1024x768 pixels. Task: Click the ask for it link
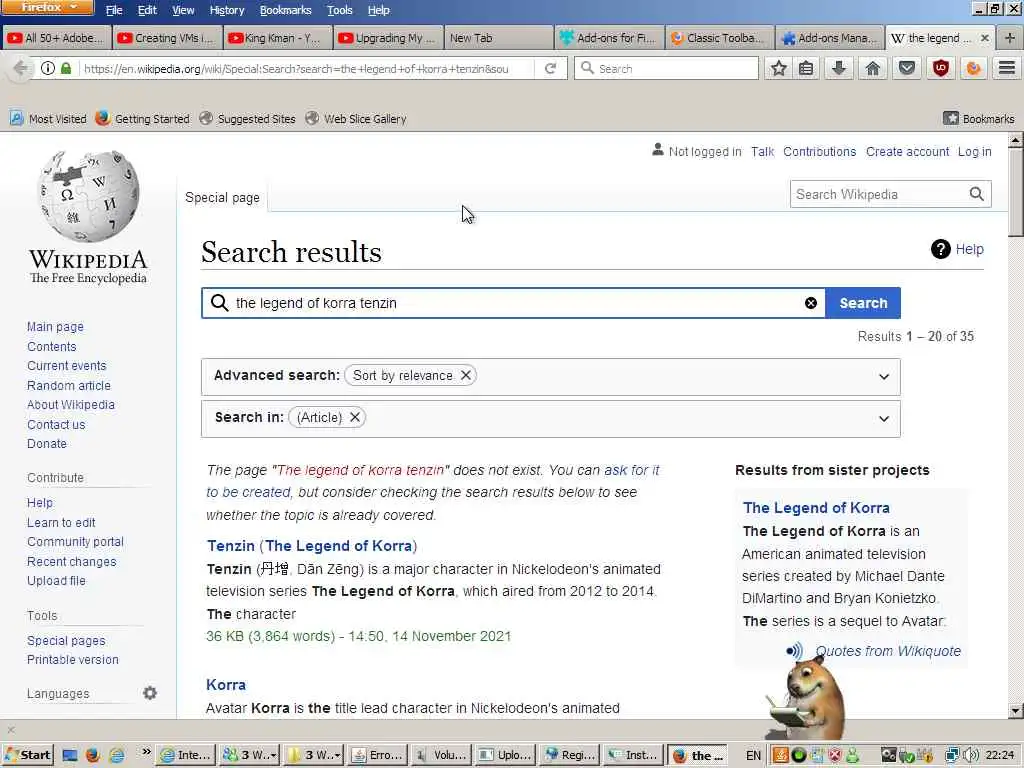(631, 470)
